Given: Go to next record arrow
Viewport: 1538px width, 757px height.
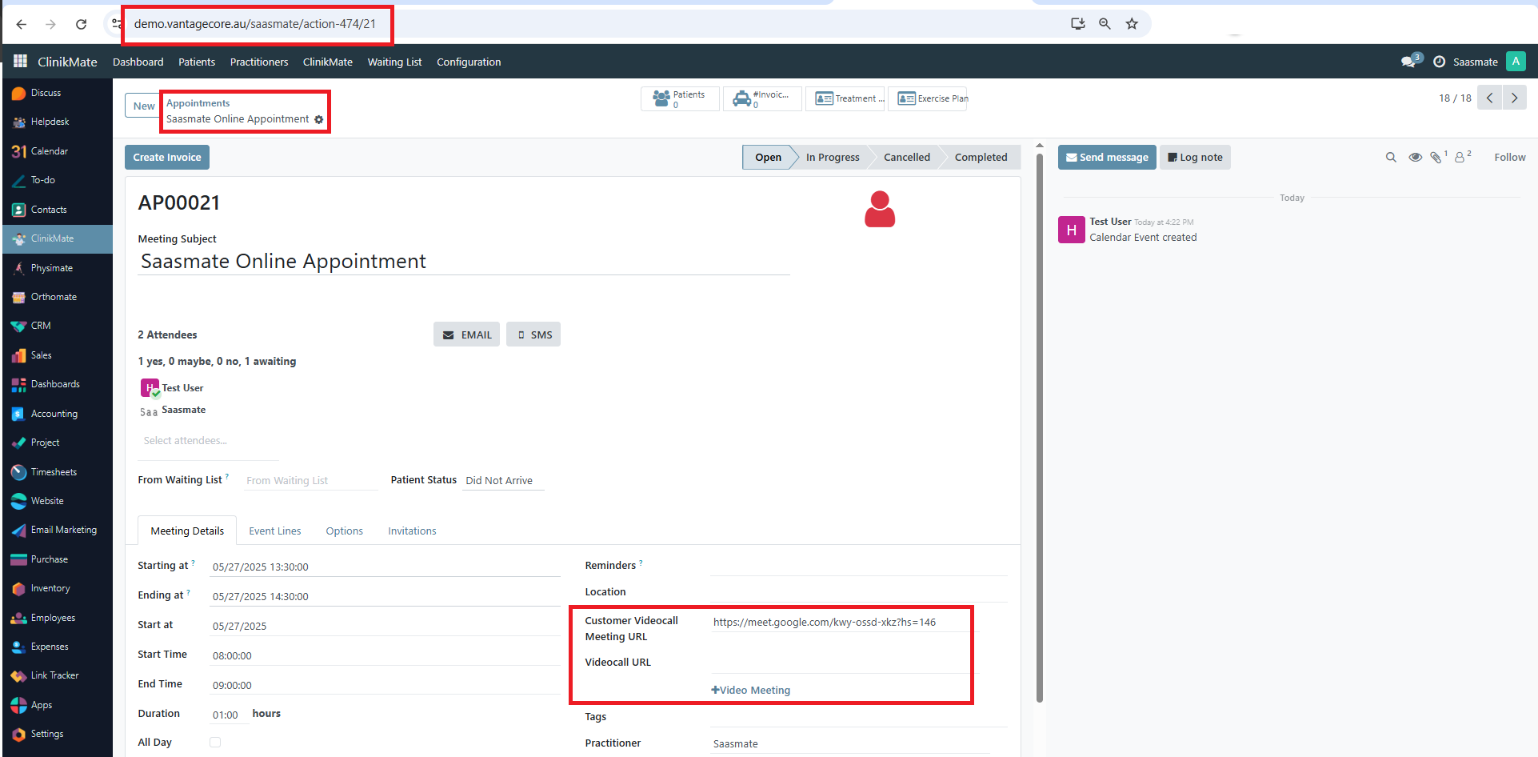Looking at the screenshot, I should tap(1516, 98).
